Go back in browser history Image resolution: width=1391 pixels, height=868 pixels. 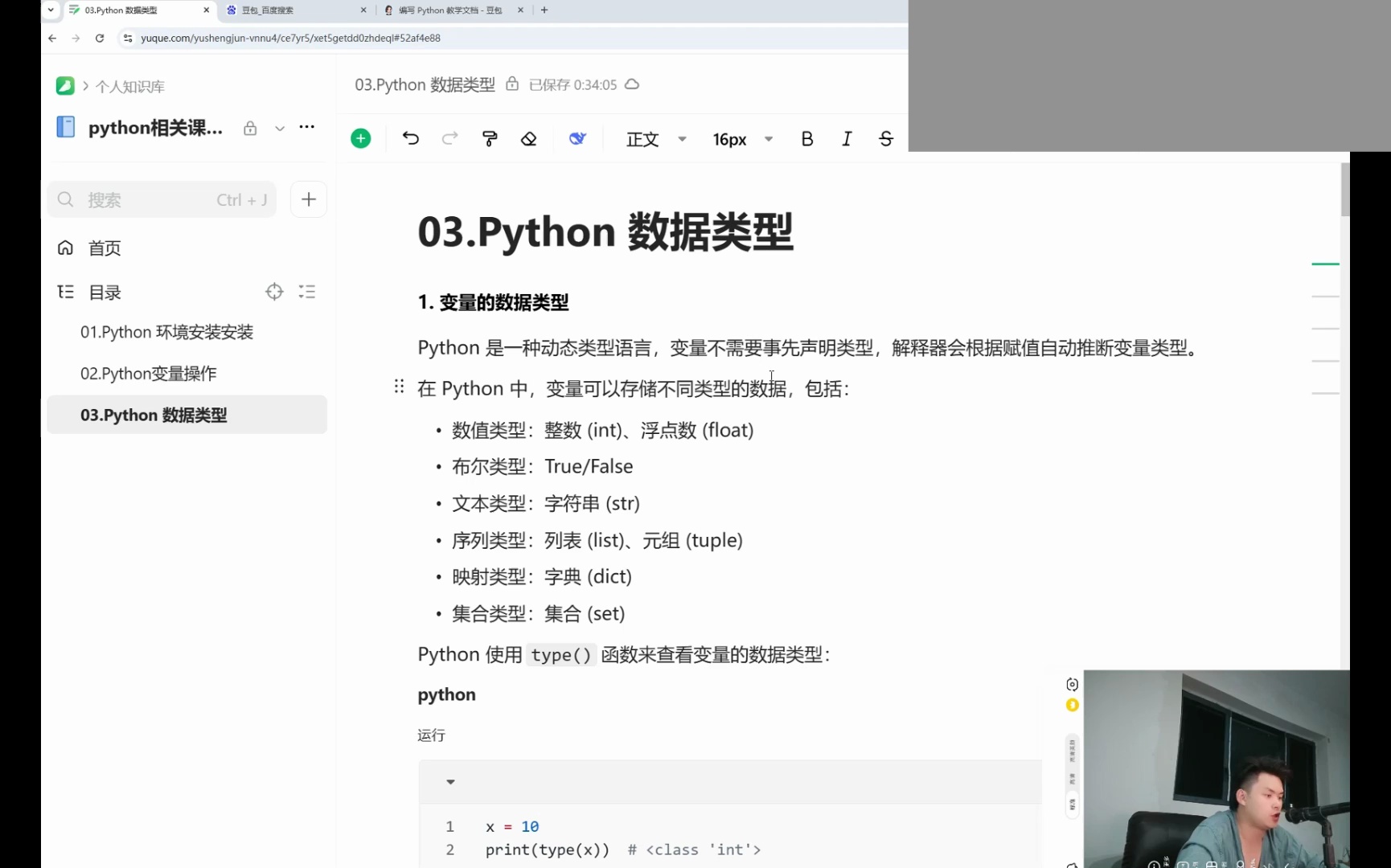(52, 38)
